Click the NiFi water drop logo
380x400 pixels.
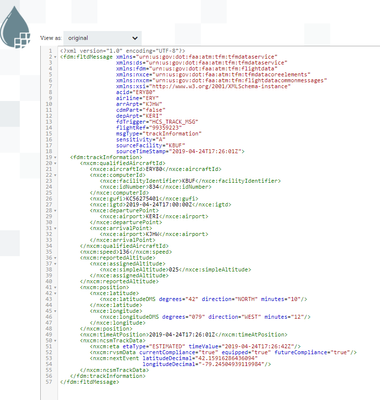click(x=15, y=27)
